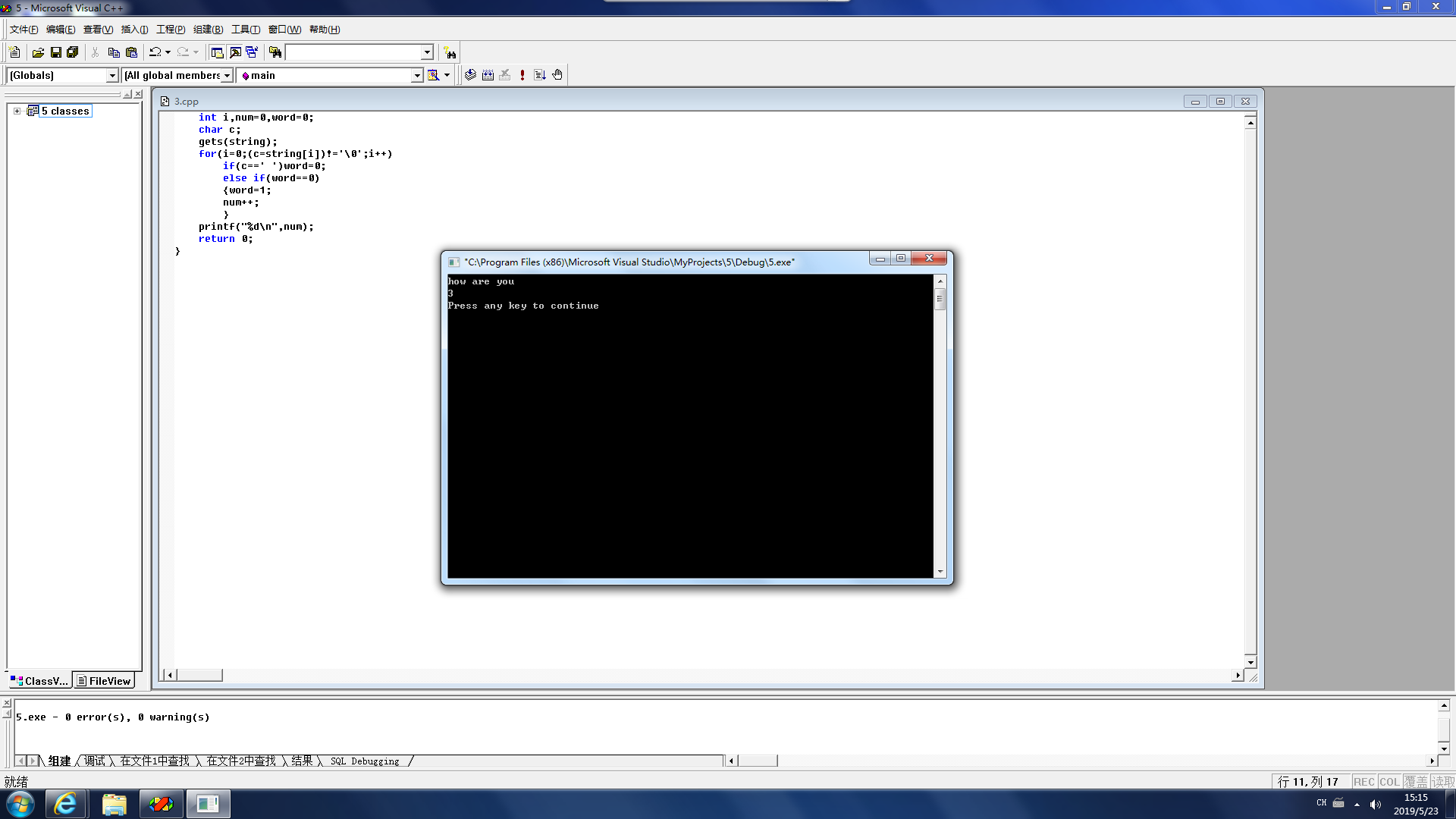This screenshot has height=819, width=1456.
Task: Expand the 5 classes tree node
Action: coord(17,111)
